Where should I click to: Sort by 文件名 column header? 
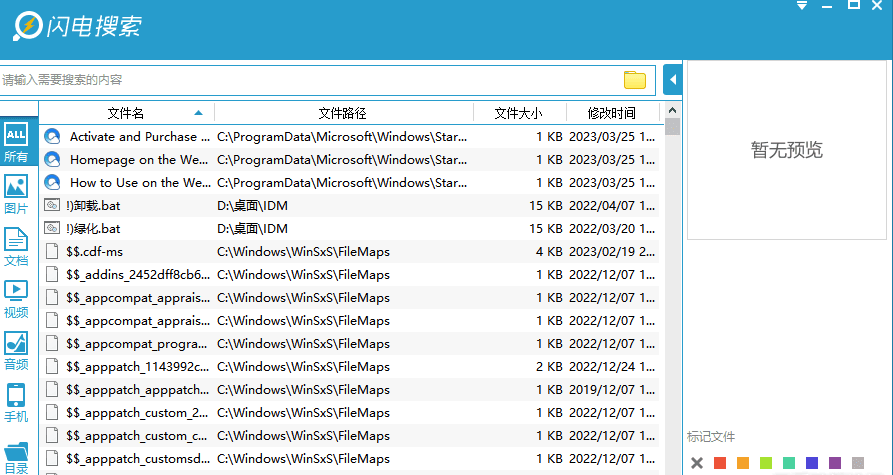click(x=126, y=113)
